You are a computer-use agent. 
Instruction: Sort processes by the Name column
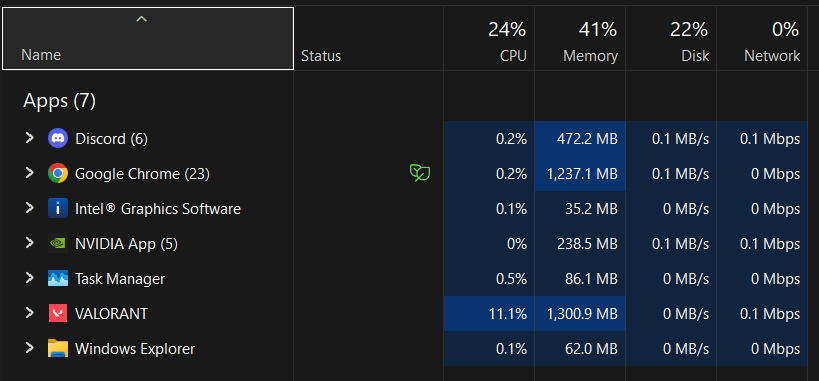click(148, 38)
